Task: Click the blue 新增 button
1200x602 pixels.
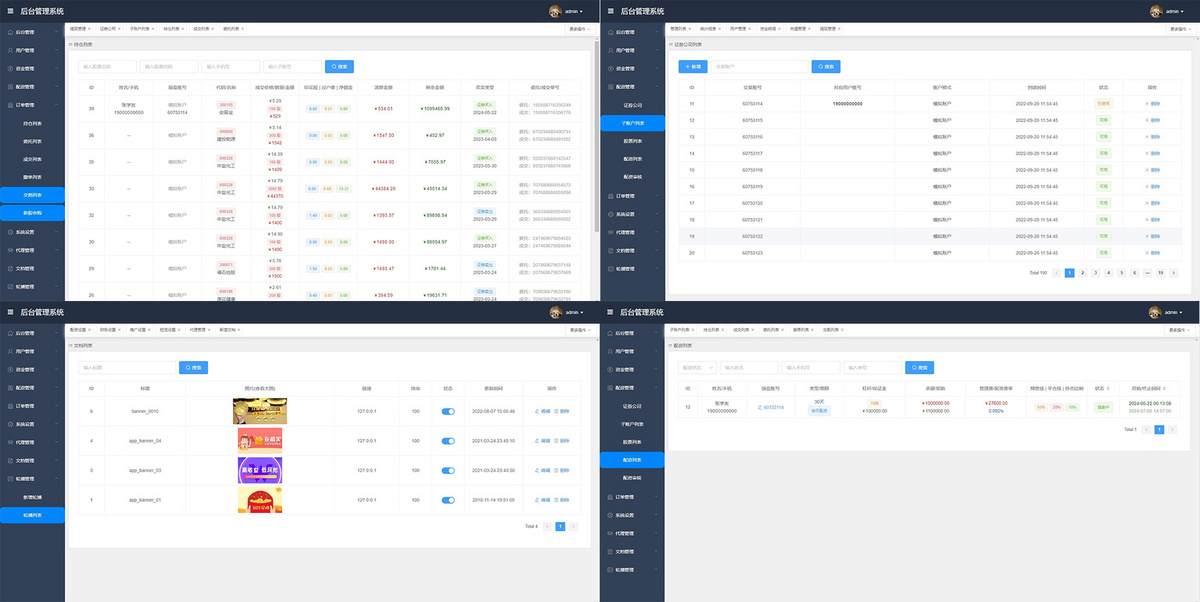Action: pyautogui.click(x=692, y=66)
